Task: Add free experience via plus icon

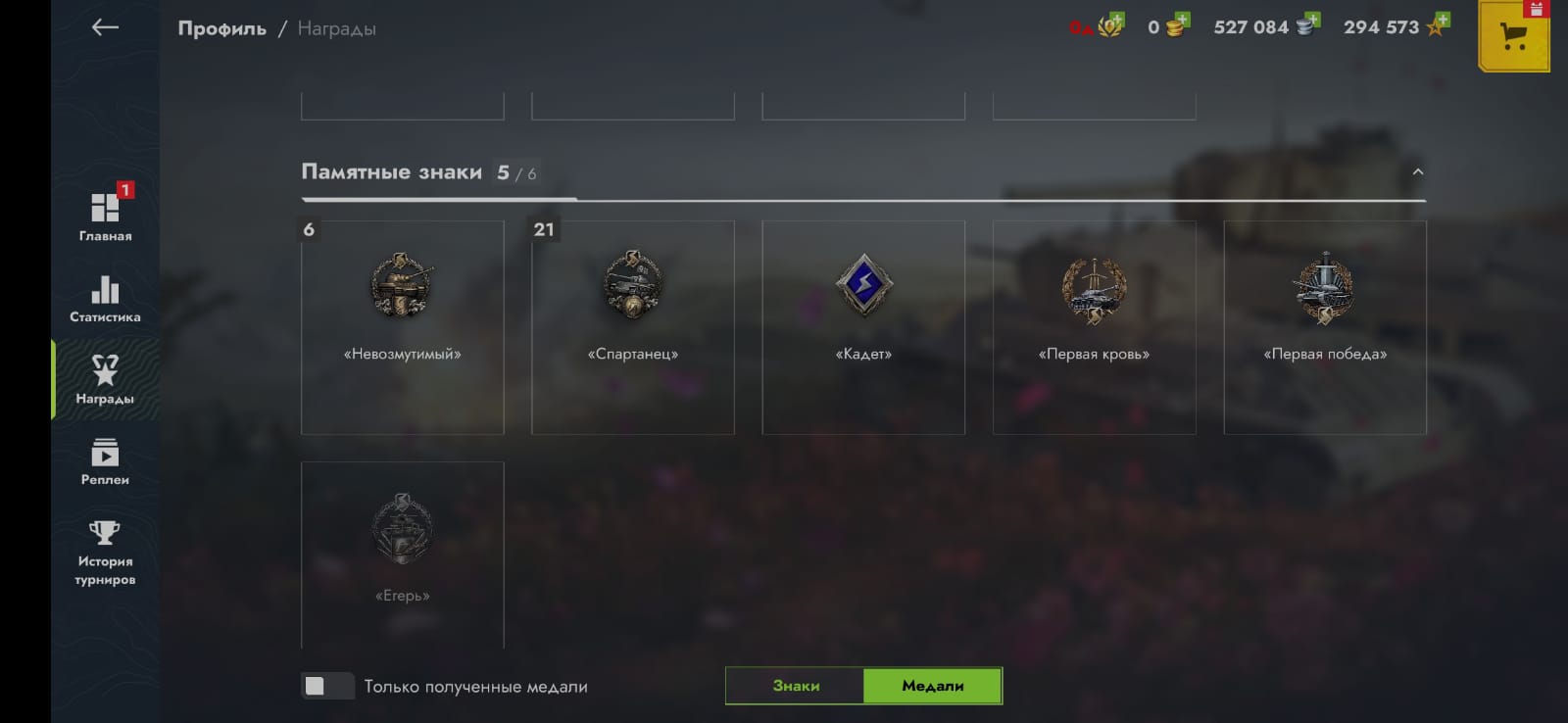Action: coord(1442,20)
